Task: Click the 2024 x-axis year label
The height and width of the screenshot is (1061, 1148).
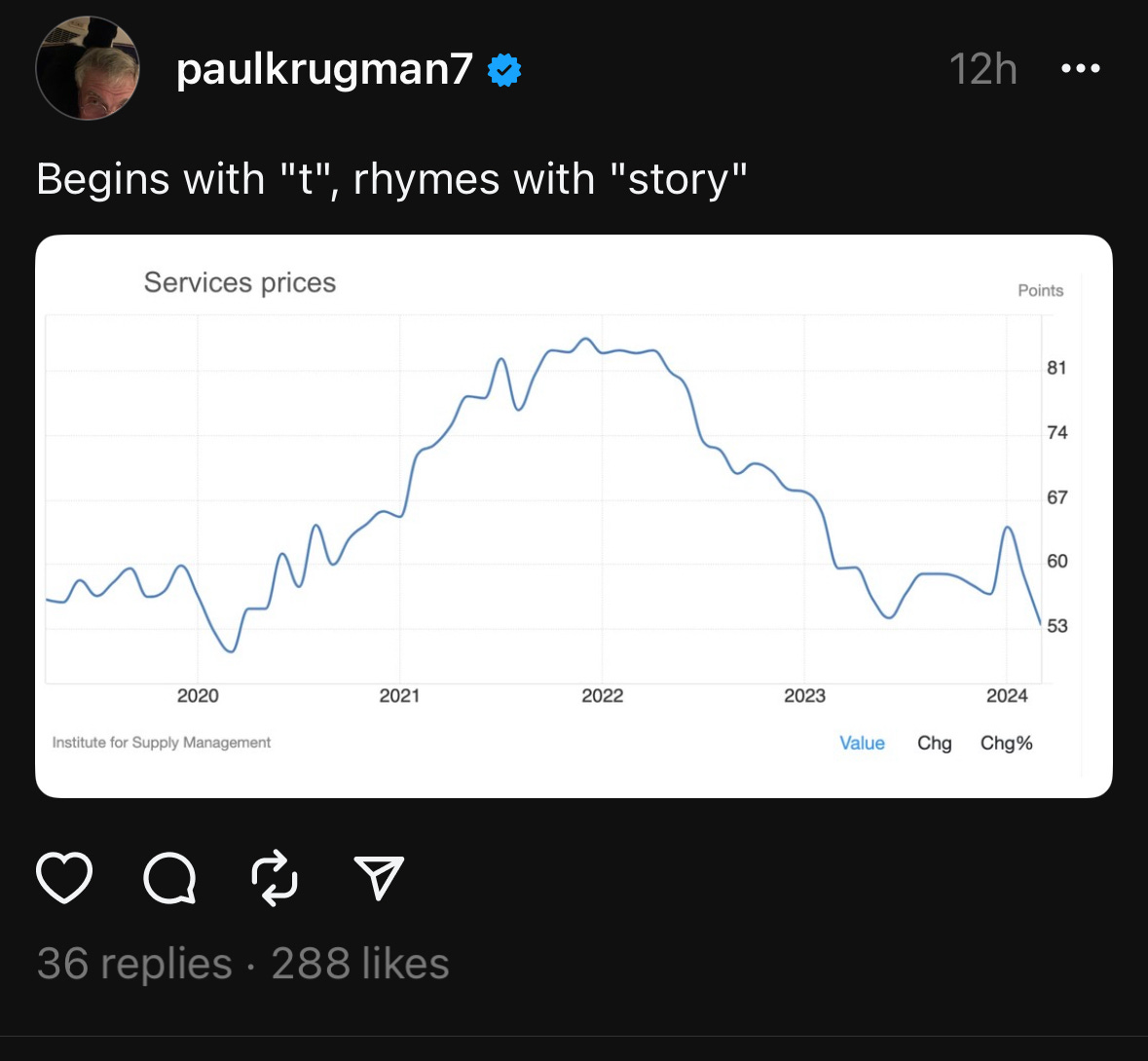Action: pyautogui.click(x=1007, y=695)
